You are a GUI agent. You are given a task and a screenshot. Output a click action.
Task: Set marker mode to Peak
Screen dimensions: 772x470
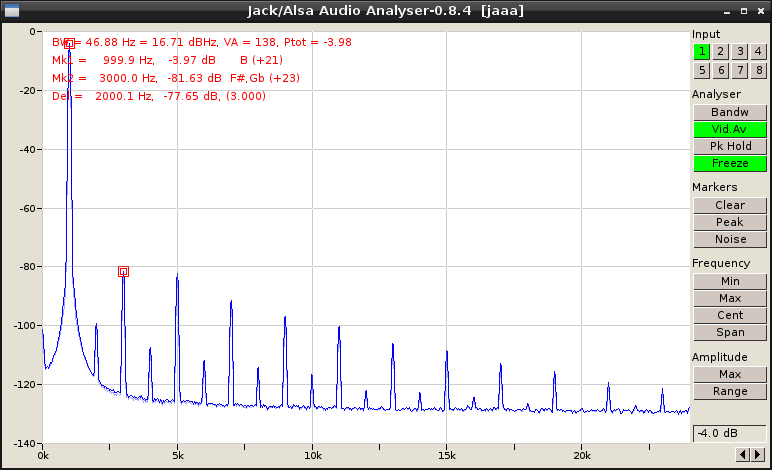tap(730, 222)
